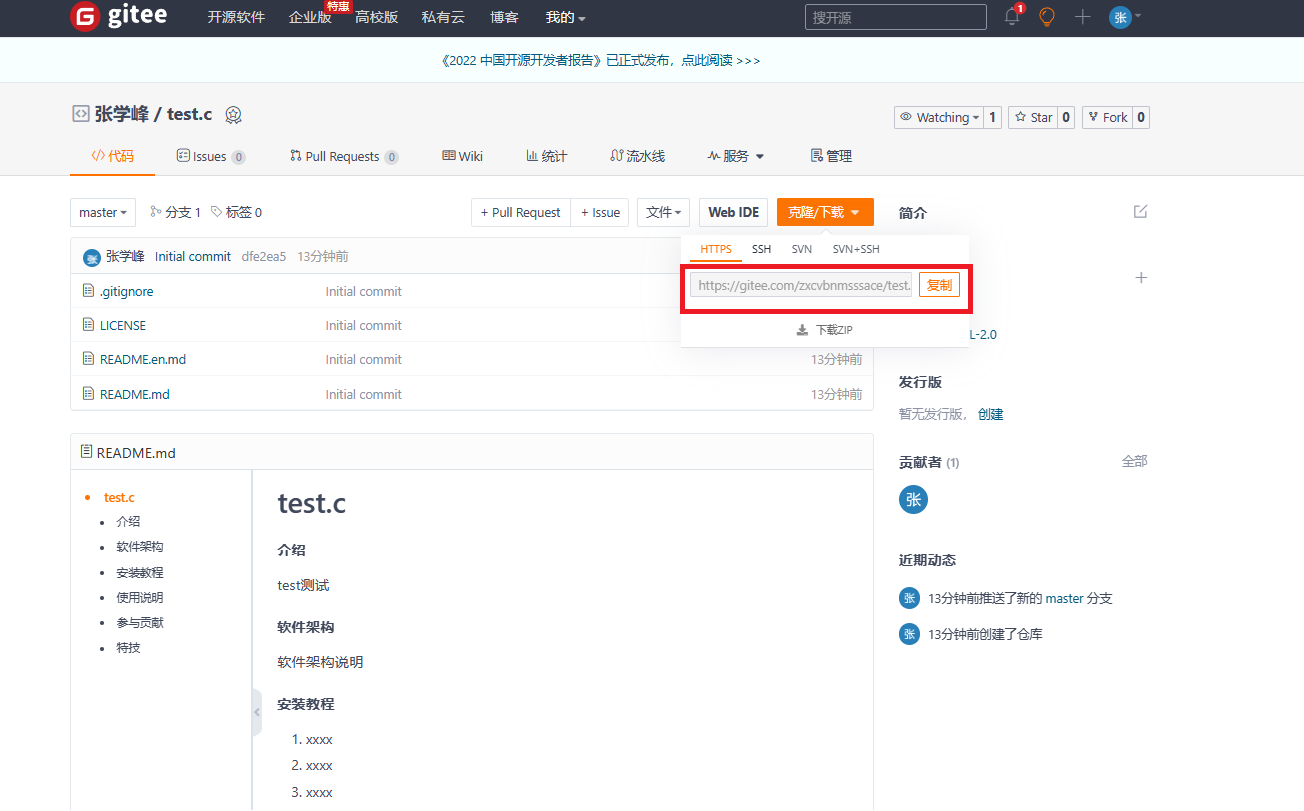Click the 张 contributor avatar

pos(913,500)
